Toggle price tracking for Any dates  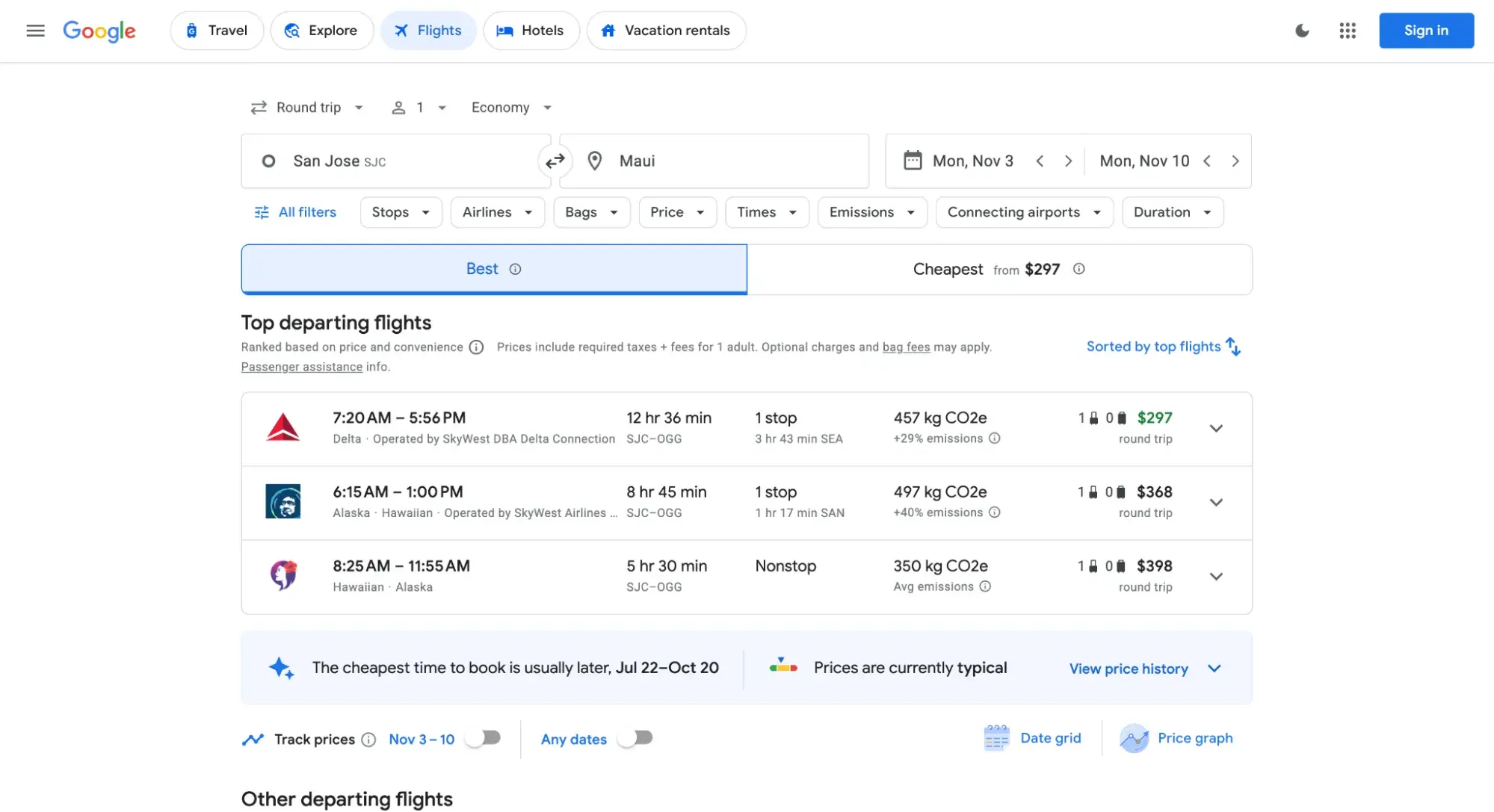[635, 738]
